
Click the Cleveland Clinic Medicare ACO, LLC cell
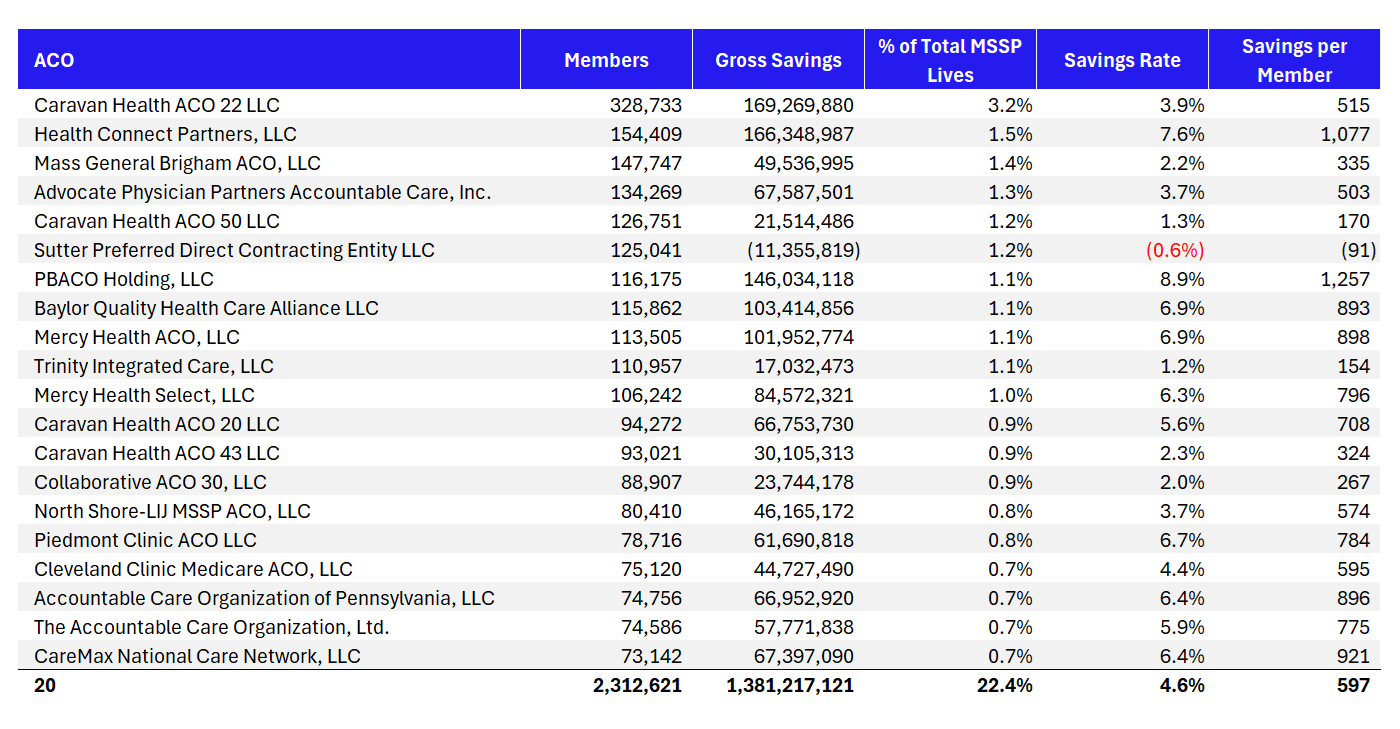click(193, 569)
